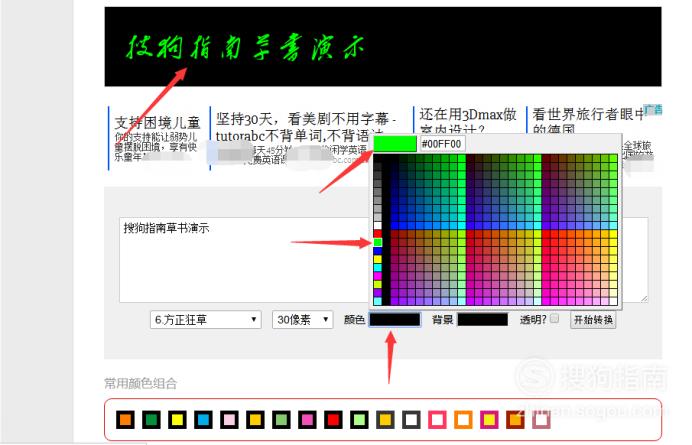692x445 pixels.
Task: Pick the white swatch with dusty mauve border
Action: pyautogui.click(x=542, y=419)
